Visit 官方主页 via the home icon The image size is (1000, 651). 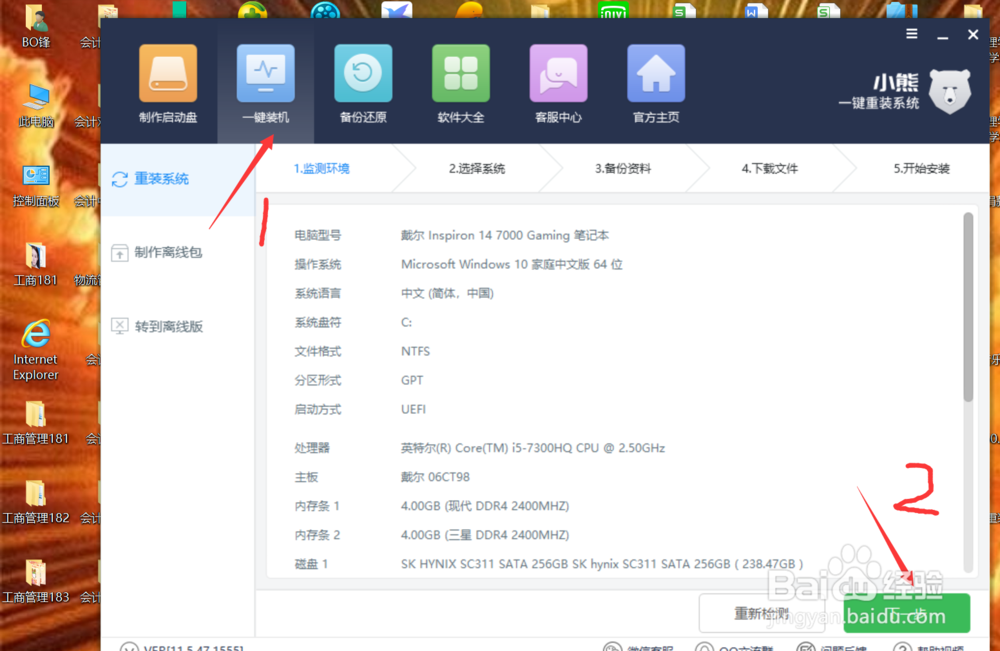(x=655, y=72)
